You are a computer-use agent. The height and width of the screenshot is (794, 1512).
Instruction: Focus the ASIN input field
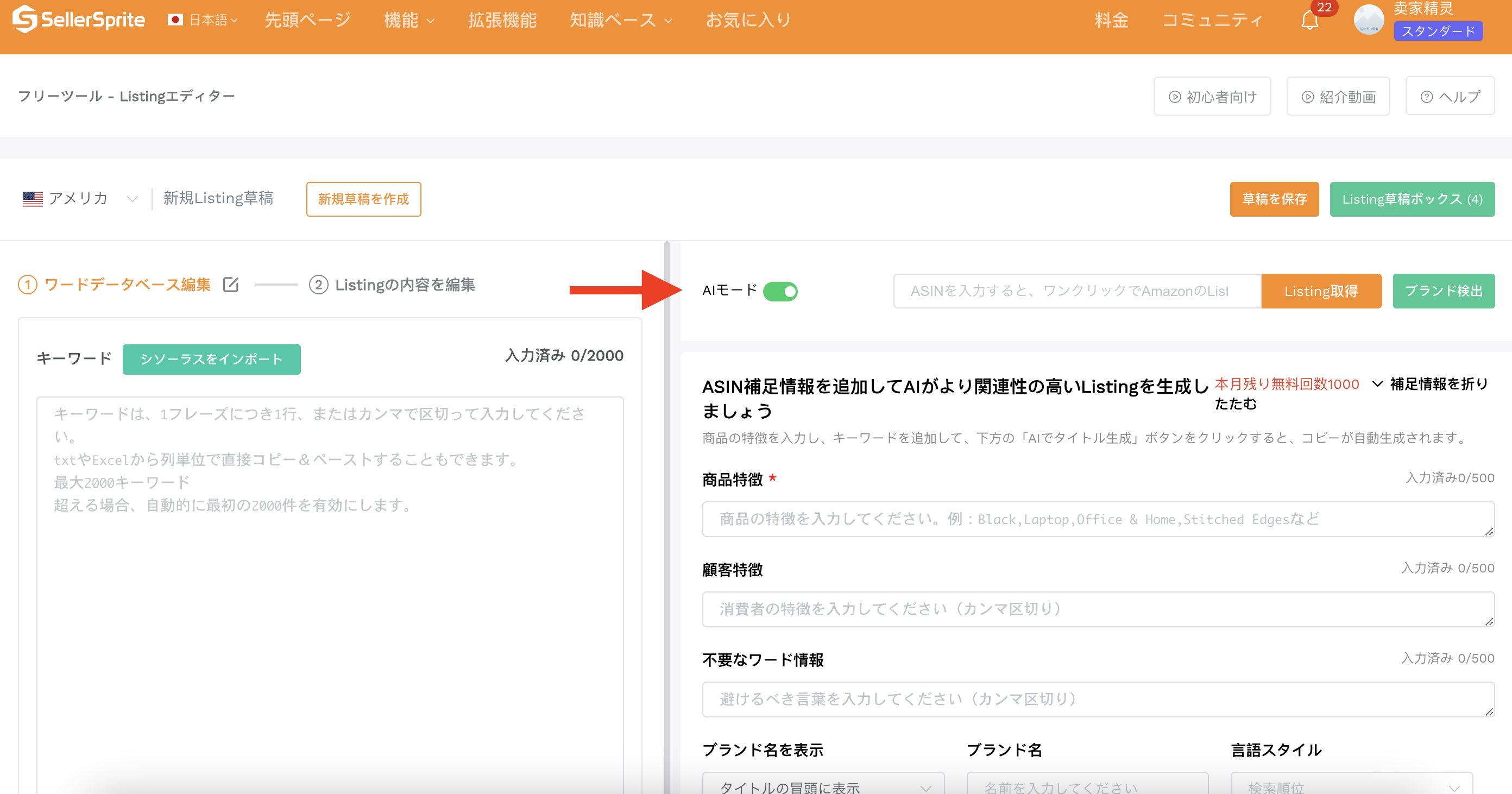click(x=1077, y=291)
